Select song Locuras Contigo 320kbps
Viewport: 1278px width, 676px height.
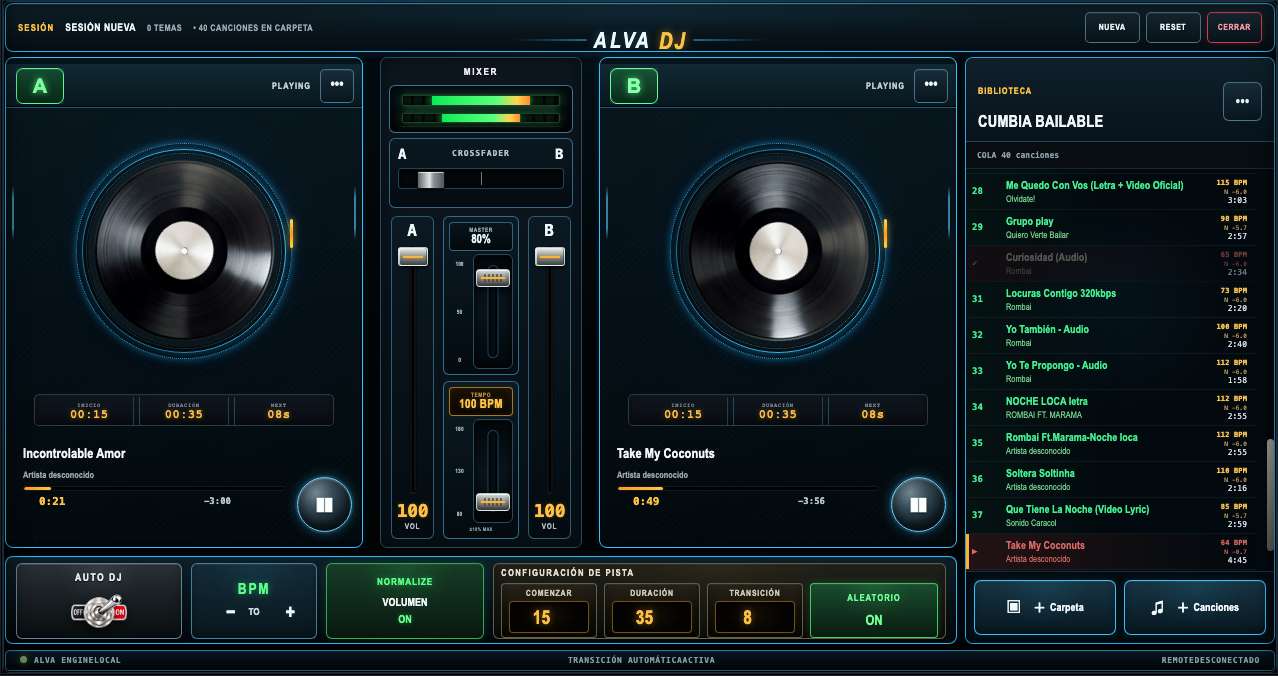[x=1110, y=300]
